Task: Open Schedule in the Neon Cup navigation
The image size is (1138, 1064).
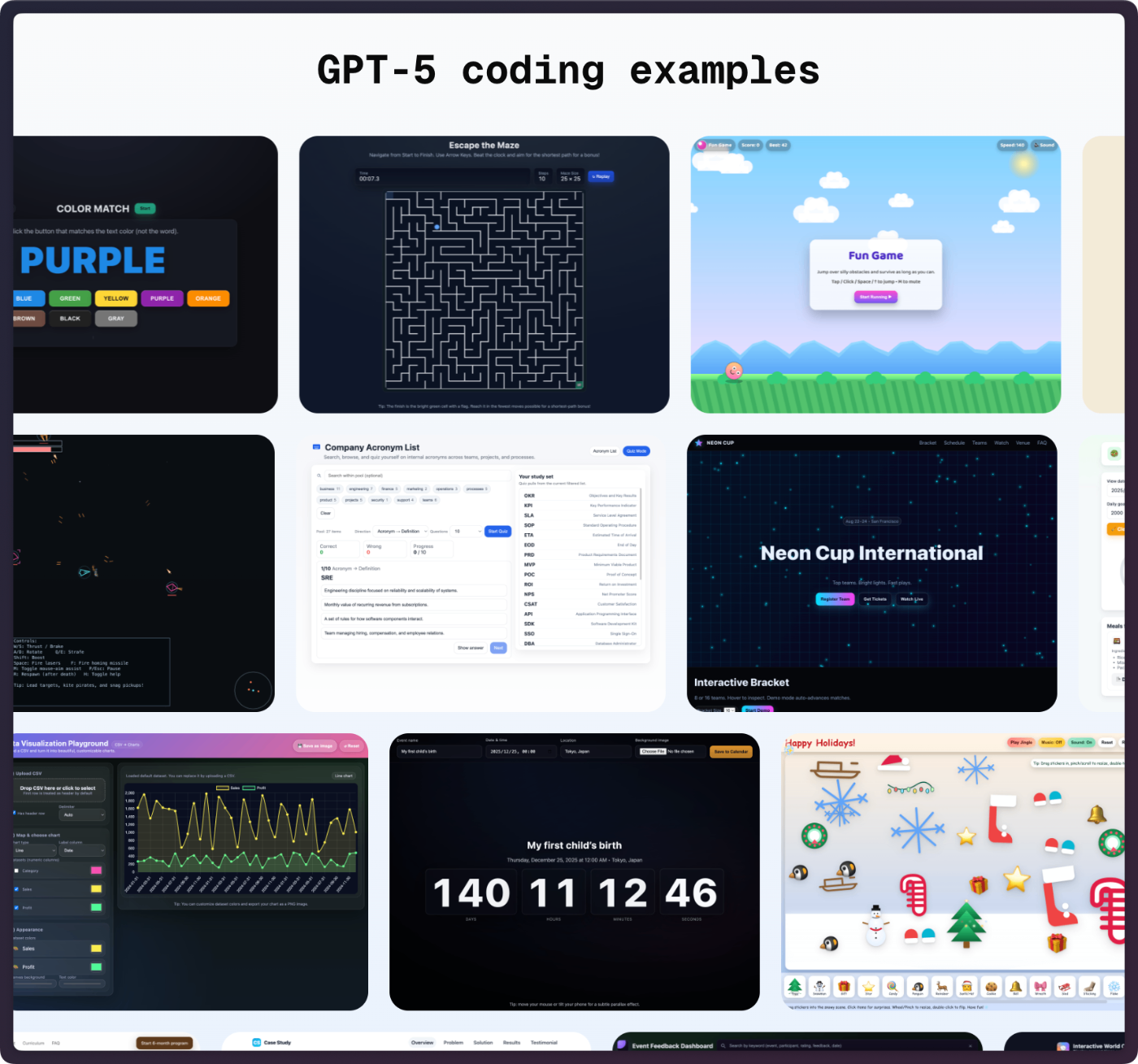Action: pos(954,443)
